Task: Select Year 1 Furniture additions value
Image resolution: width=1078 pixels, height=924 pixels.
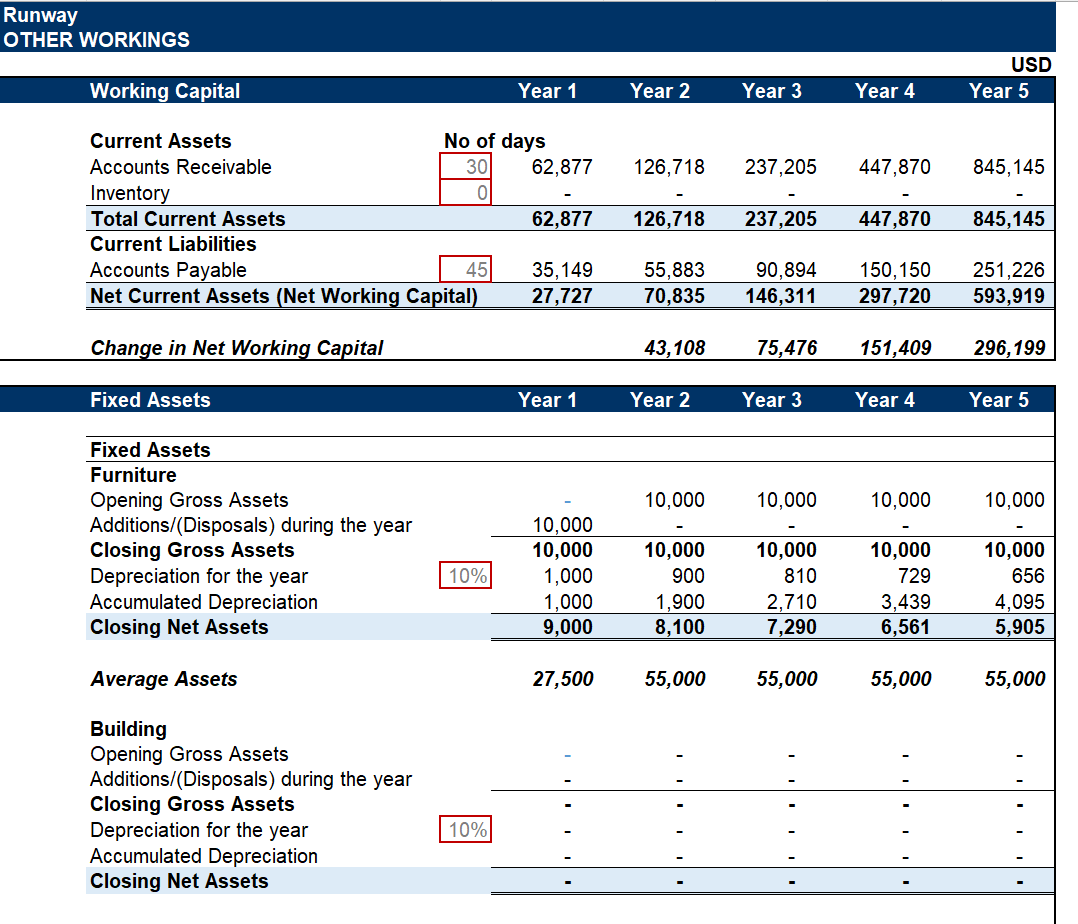Action: pyautogui.click(x=562, y=525)
